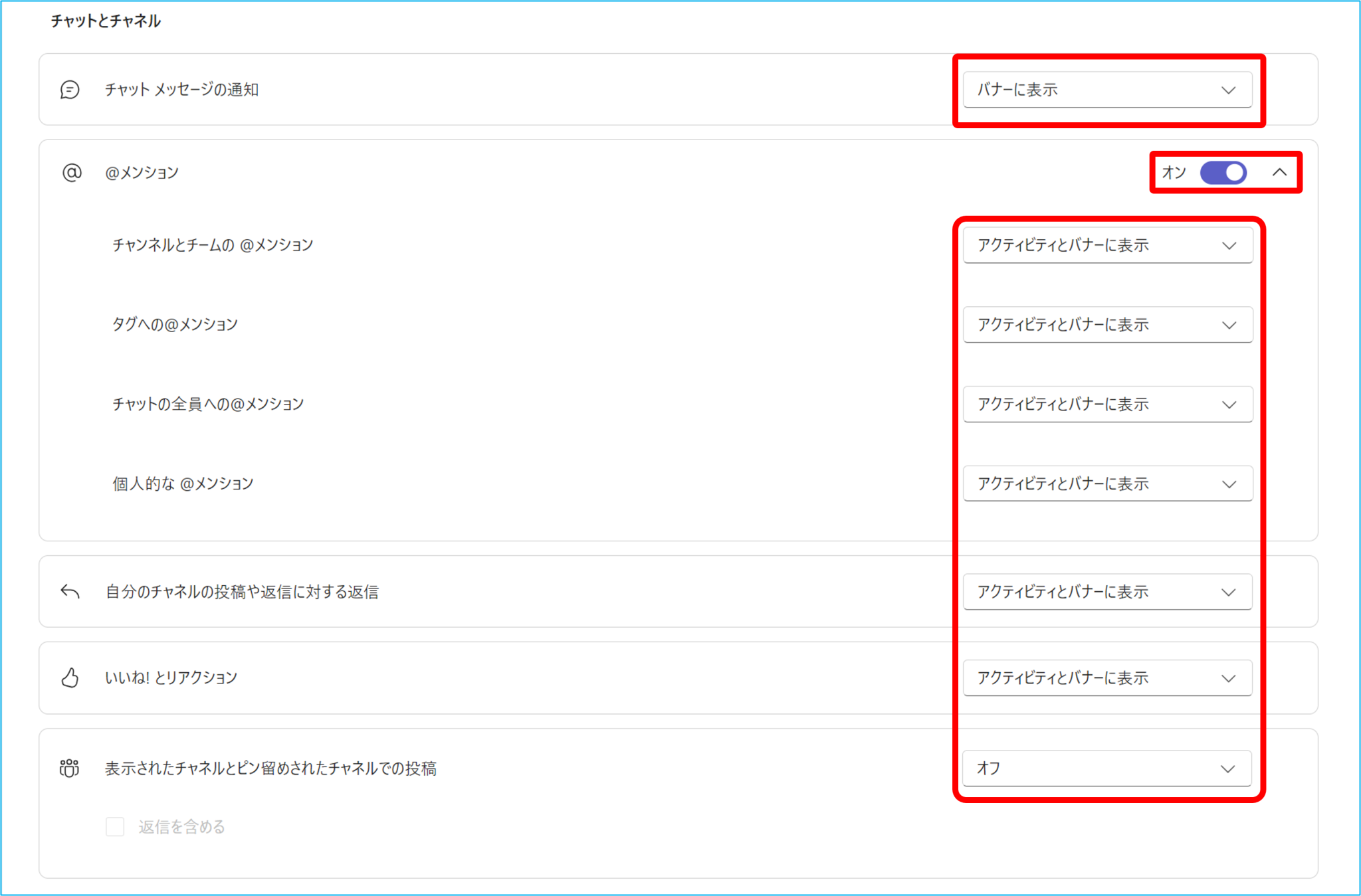Click the channel posts people icon
Image resolution: width=1361 pixels, height=896 pixels.
pyautogui.click(x=69, y=768)
